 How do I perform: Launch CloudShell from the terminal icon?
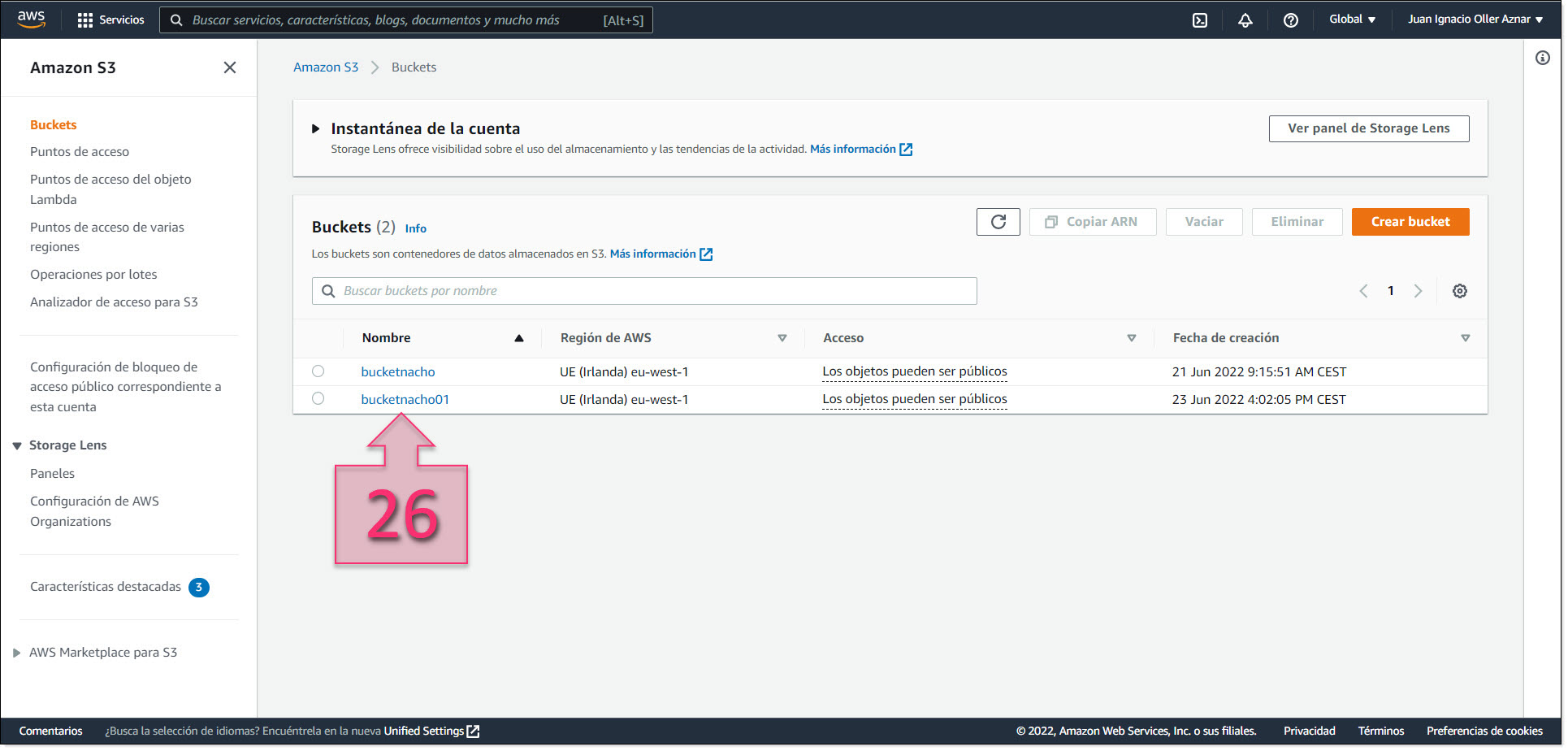pyautogui.click(x=1200, y=20)
